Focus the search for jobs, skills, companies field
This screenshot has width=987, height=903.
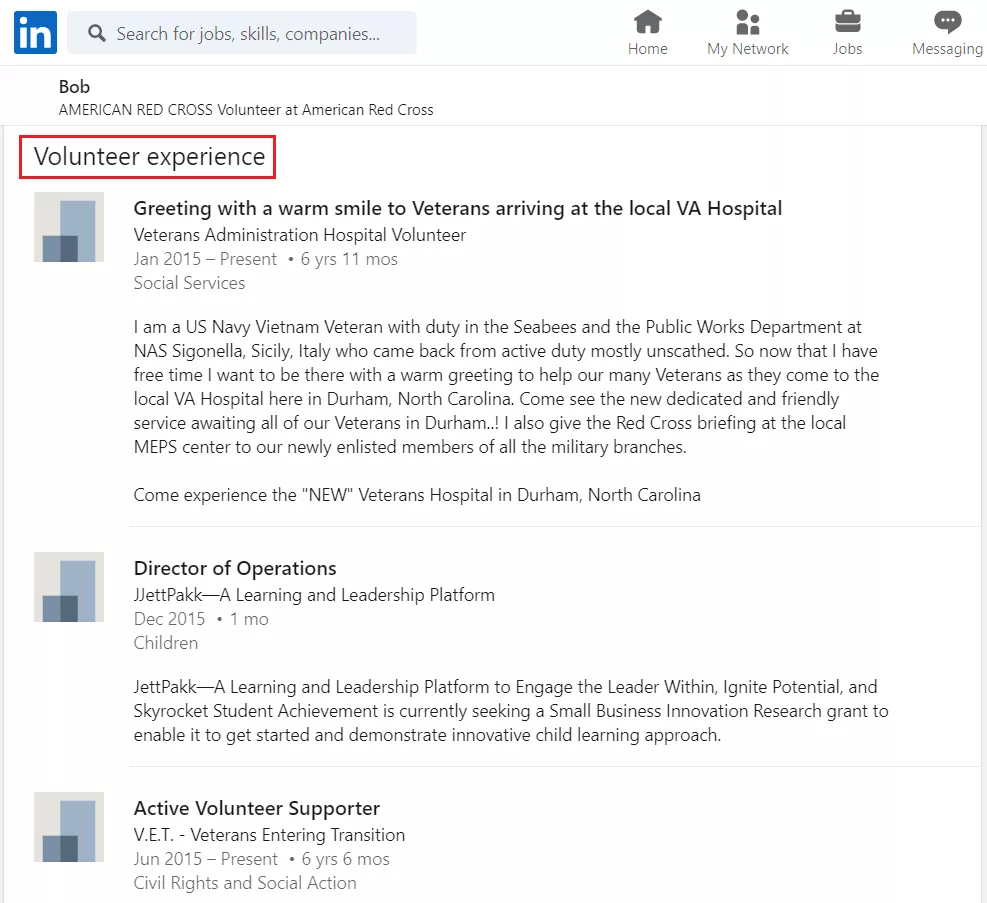click(x=242, y=33)
